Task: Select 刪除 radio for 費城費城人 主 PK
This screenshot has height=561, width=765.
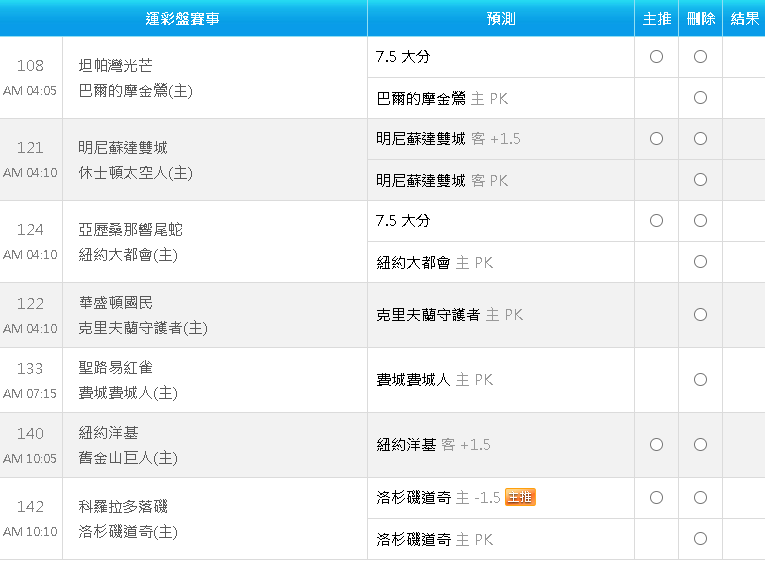Action: click(700, 380)
